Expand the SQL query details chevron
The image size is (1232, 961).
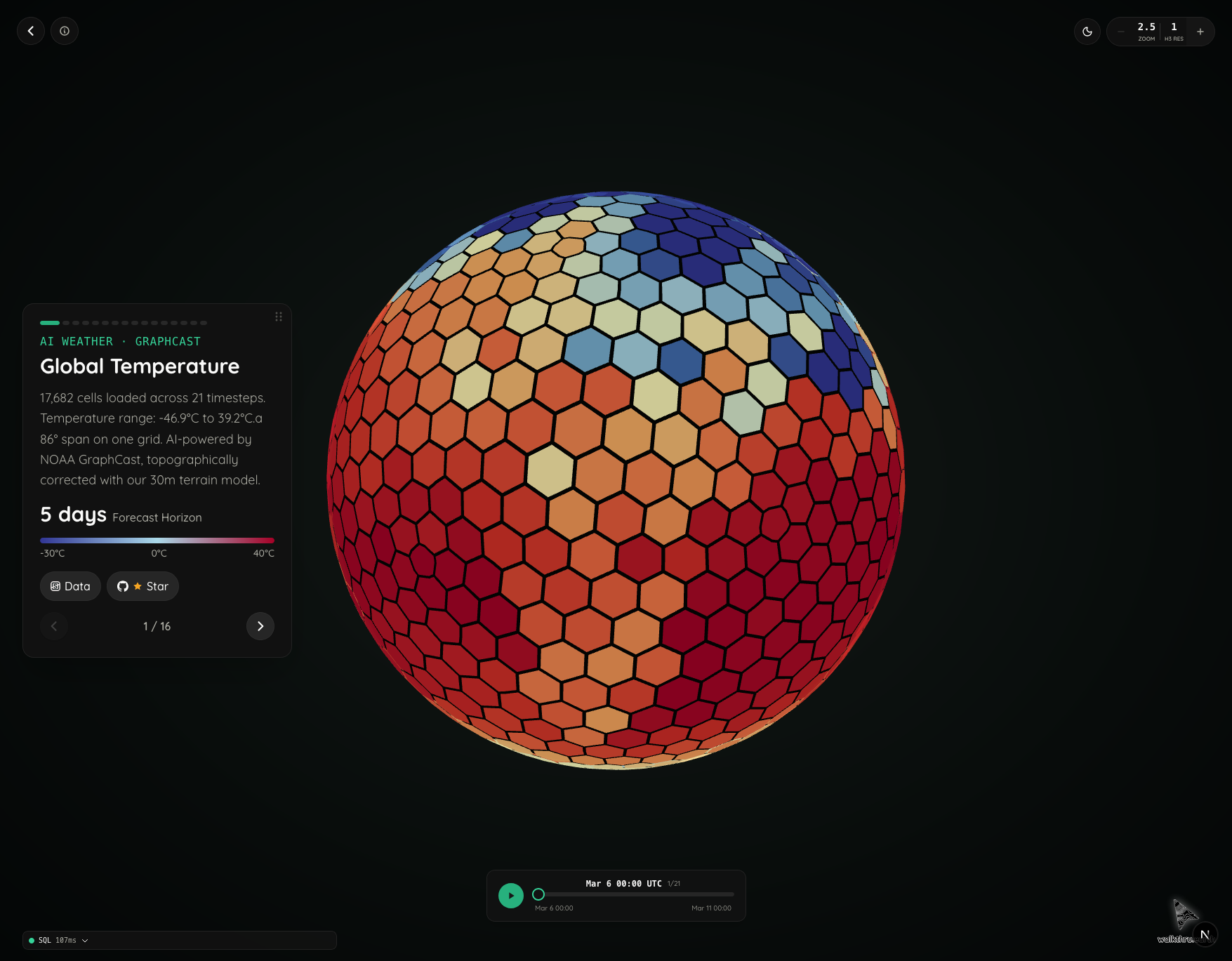(85, 941)
